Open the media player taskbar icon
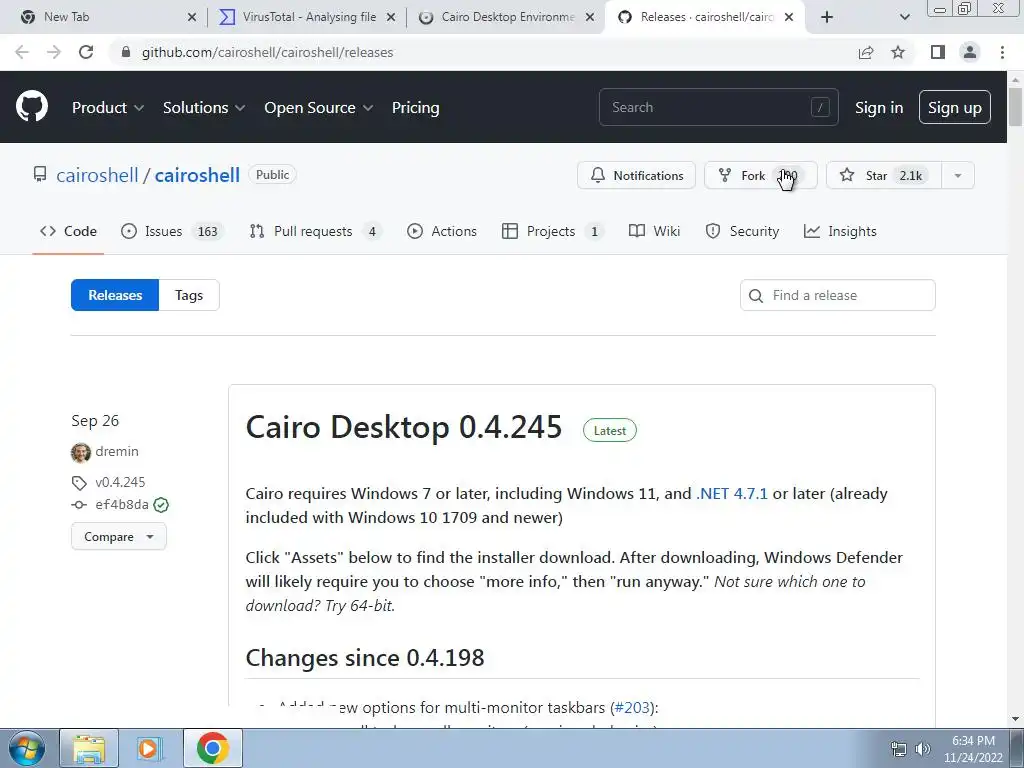 (x=148, y=748)
